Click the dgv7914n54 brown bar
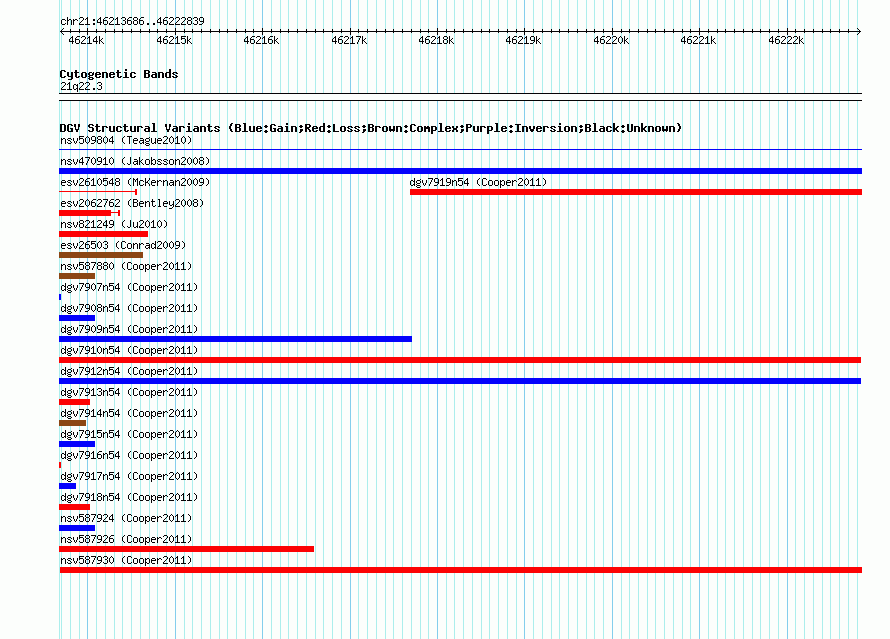The width and height of the screenshot is (890, 639). 73,423
